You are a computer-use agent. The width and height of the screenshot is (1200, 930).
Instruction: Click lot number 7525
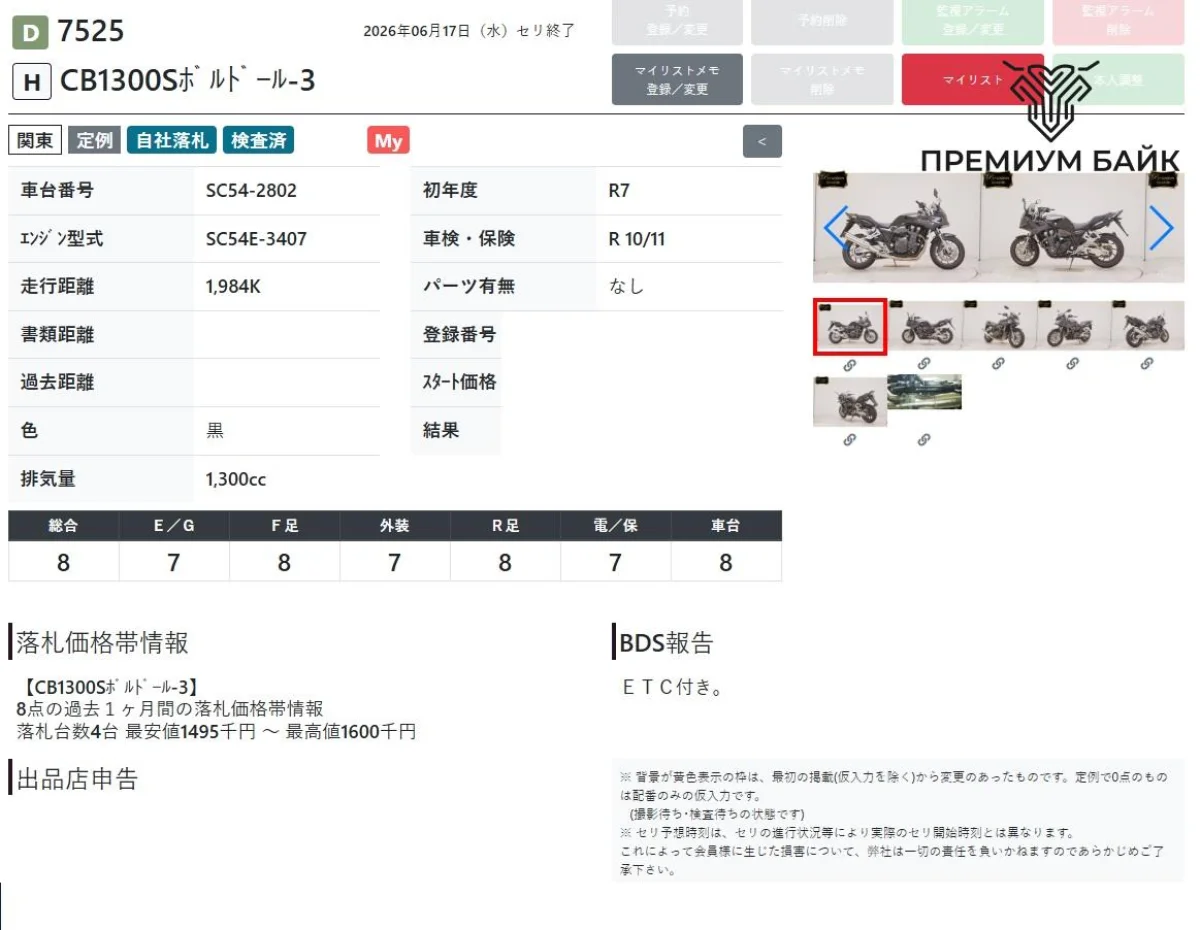pyautogui.click(x=91, y=31)
